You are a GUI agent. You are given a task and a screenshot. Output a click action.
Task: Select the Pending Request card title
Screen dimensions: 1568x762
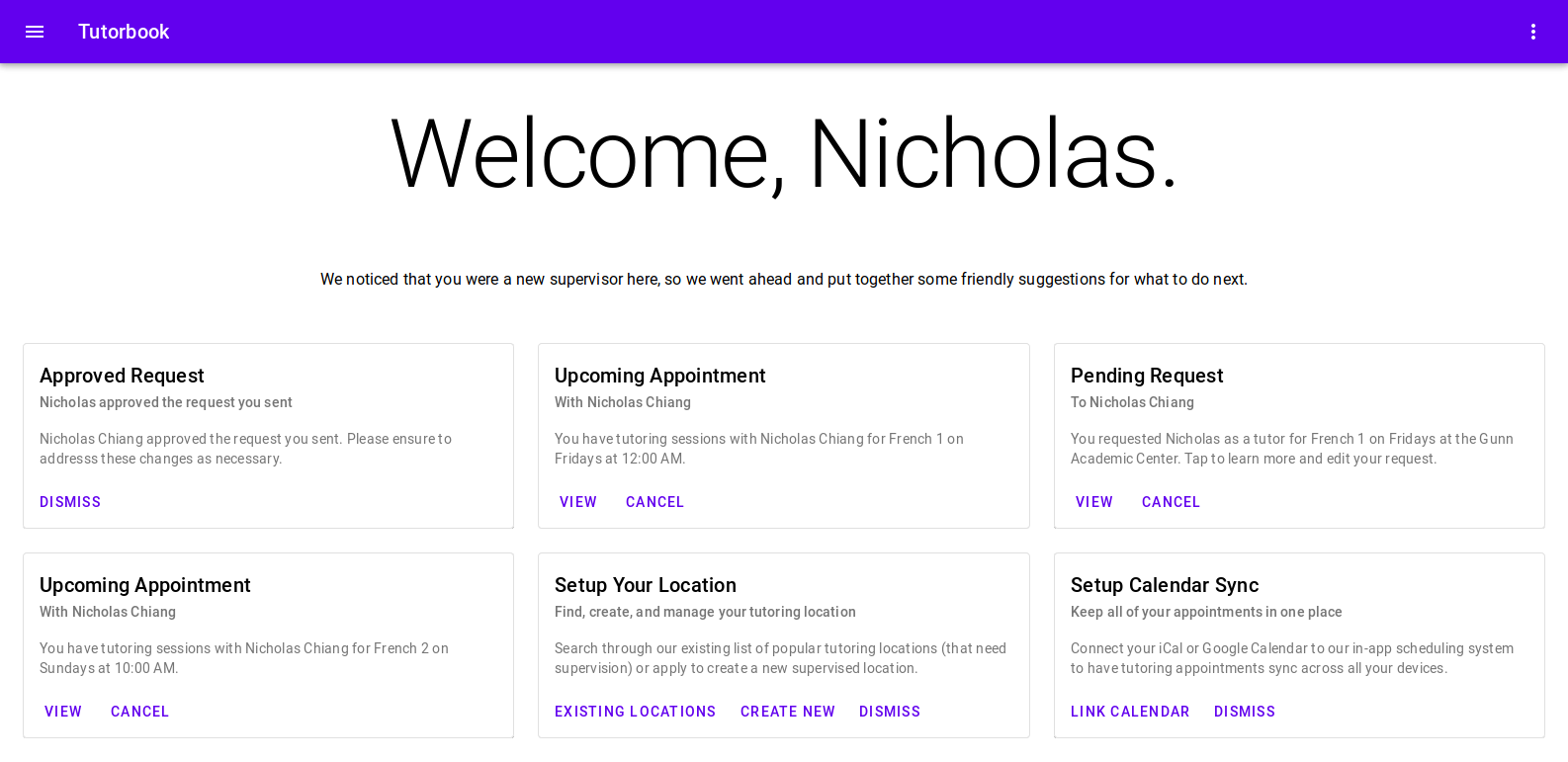pyautogui.click(x=1147, y=376)
